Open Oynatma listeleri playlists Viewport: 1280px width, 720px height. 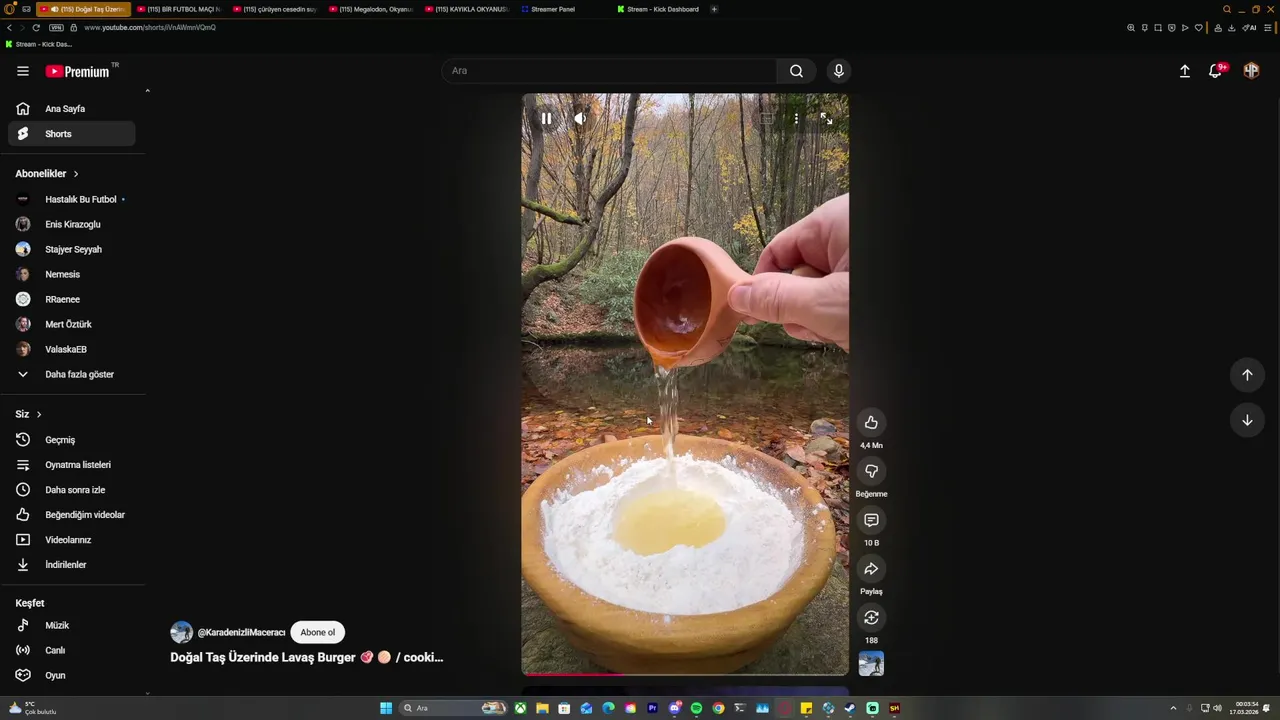coord(72,465)
